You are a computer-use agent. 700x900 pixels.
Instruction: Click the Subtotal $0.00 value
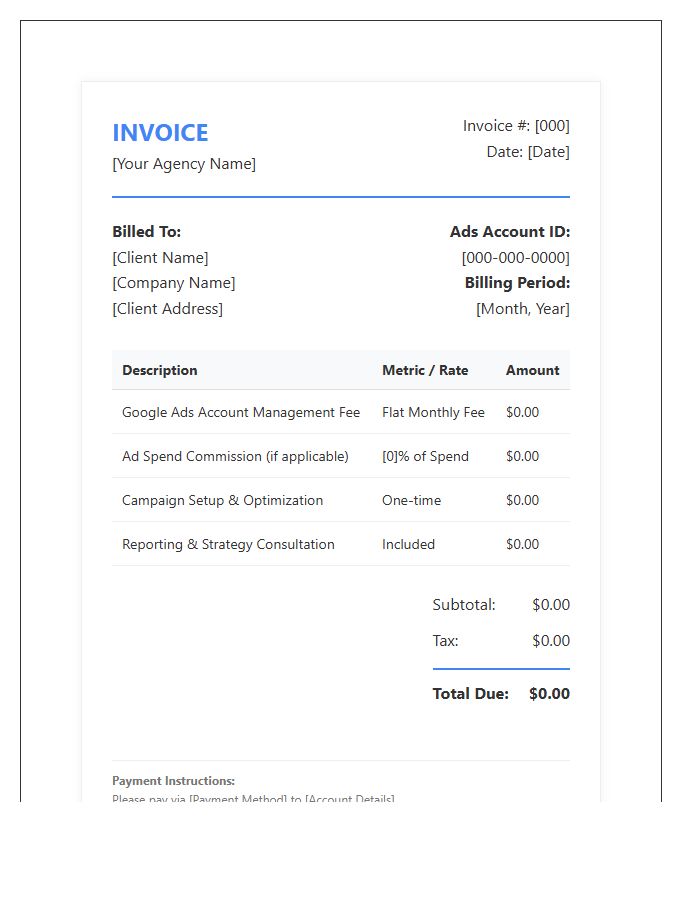(551, 605)
